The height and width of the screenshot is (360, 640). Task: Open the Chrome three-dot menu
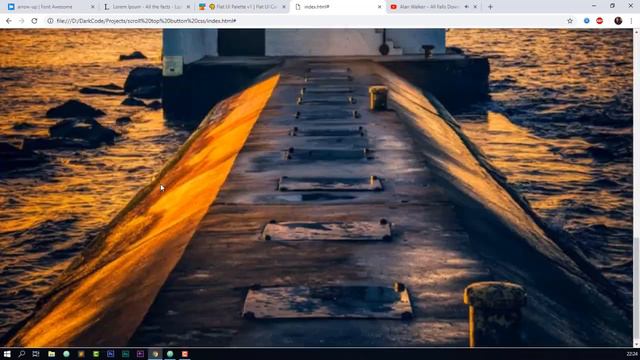point(631,21)
